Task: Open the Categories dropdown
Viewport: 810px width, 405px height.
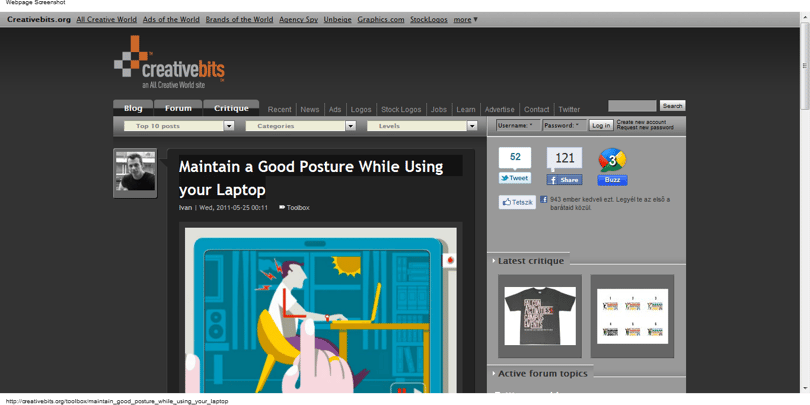Action: point(301,126)
